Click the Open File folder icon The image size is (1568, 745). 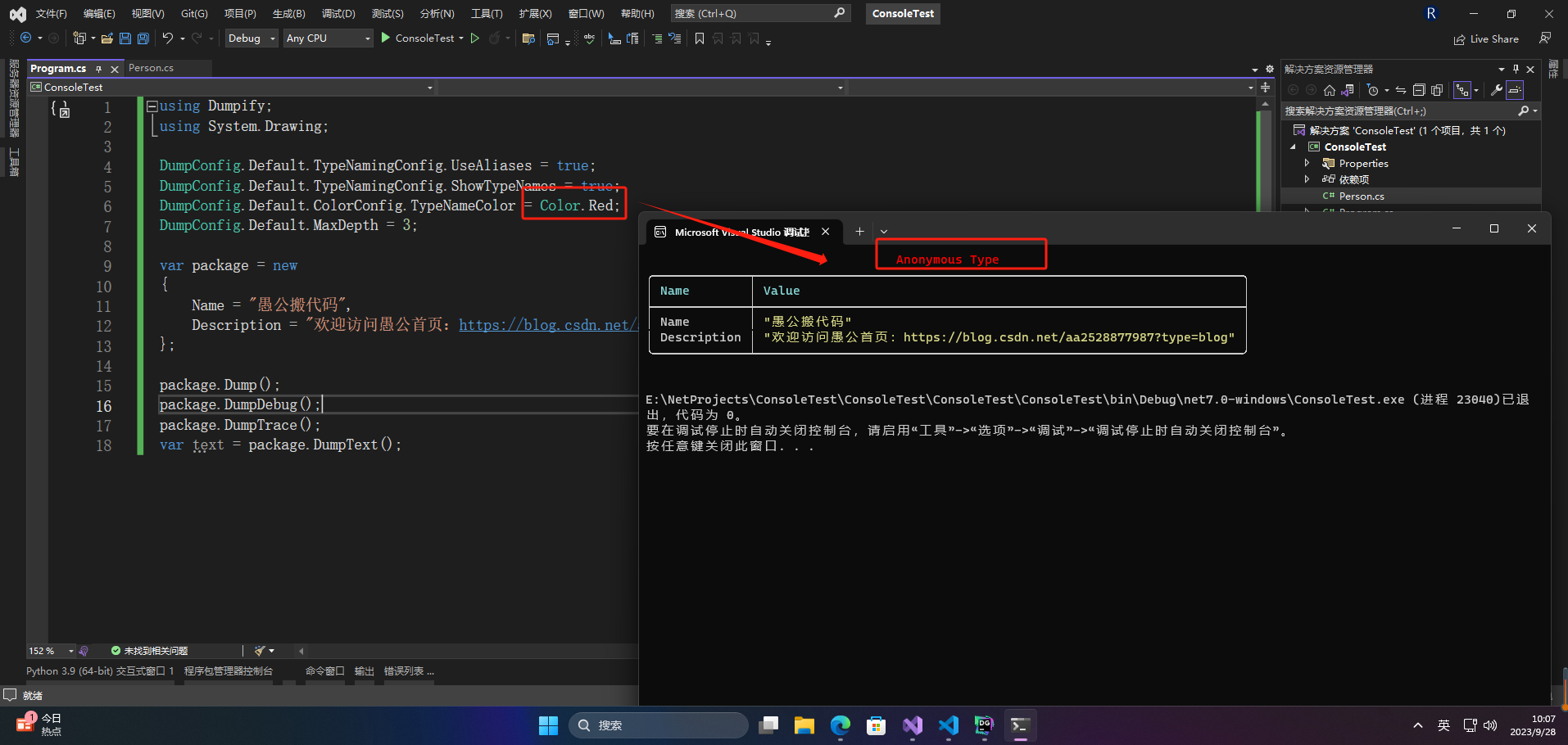coord(106,38)
